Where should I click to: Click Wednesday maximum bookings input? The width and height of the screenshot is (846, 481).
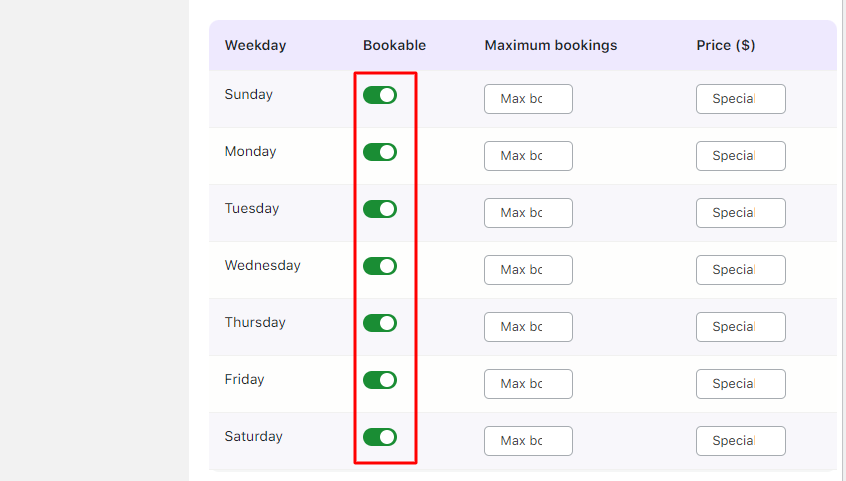528,270
